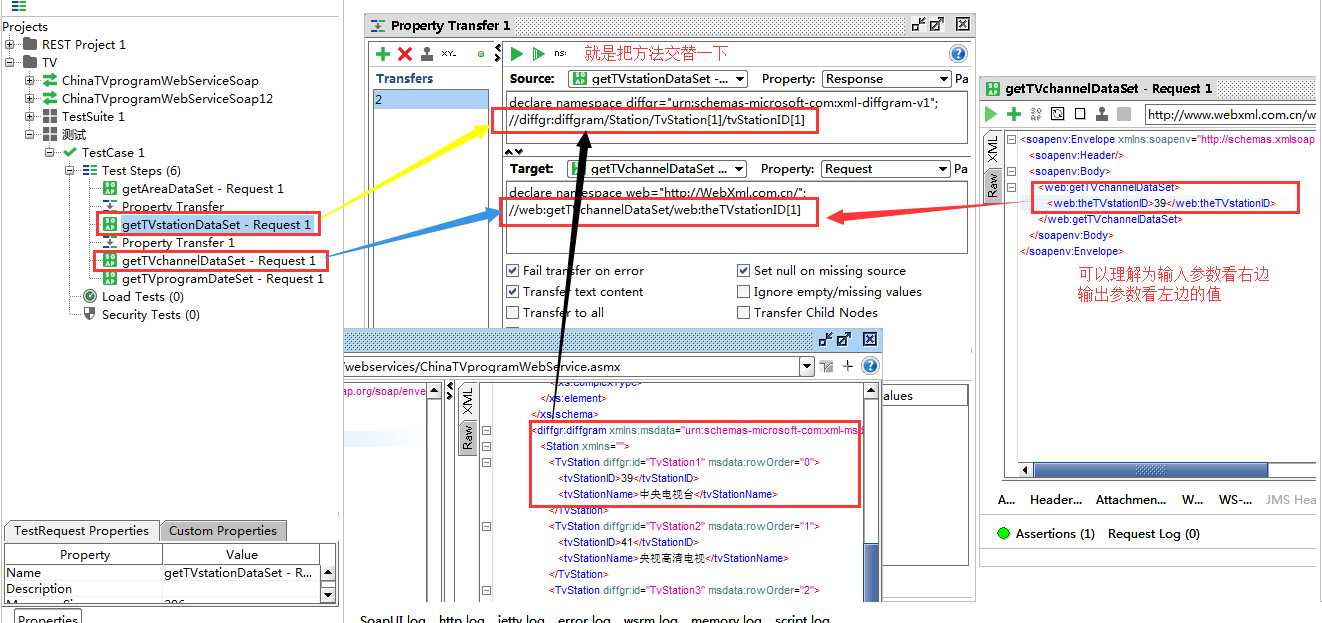Collapse the TvStation2 XML node
The image size is (1322, 623).
click(487, 527)
